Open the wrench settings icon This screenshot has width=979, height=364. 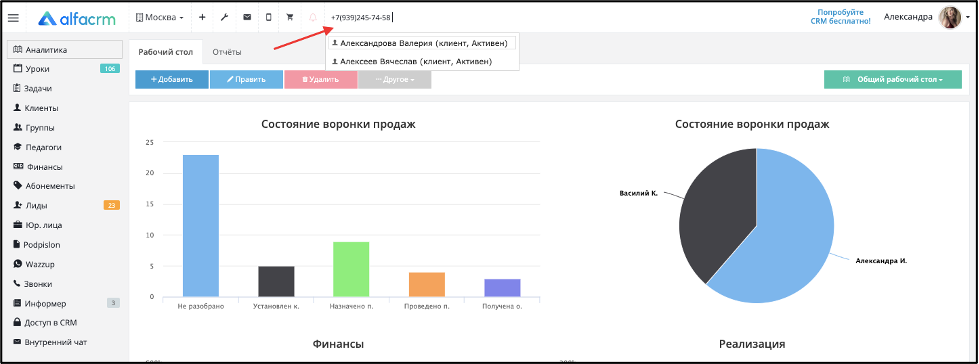point(224,17)
